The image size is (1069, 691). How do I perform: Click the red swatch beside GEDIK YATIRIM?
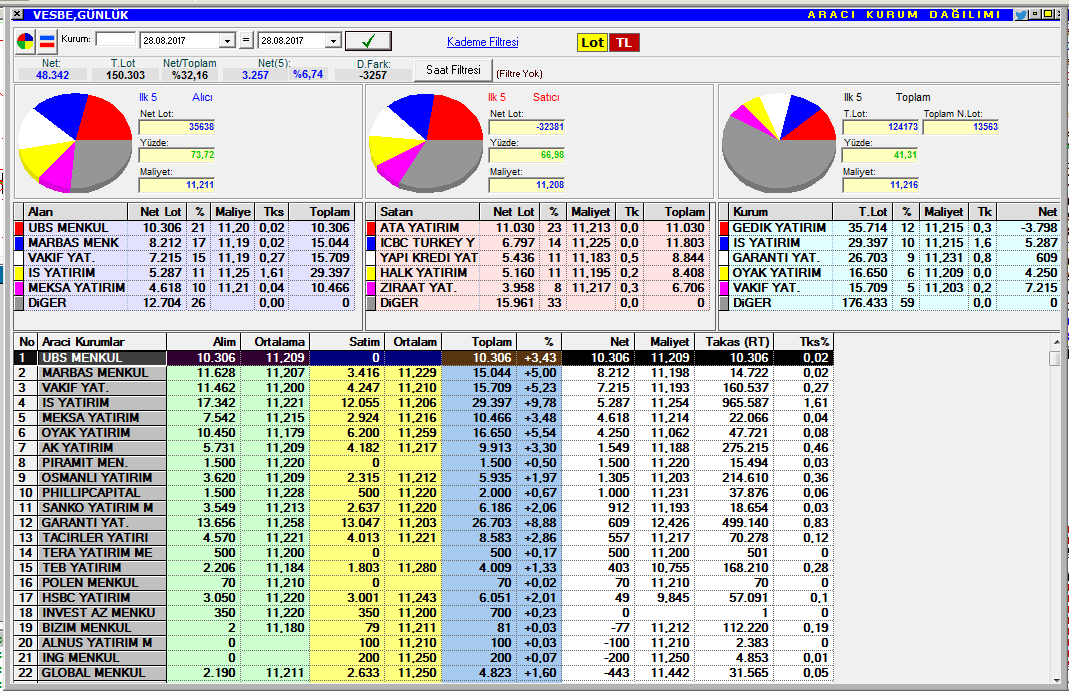[724, 228]
